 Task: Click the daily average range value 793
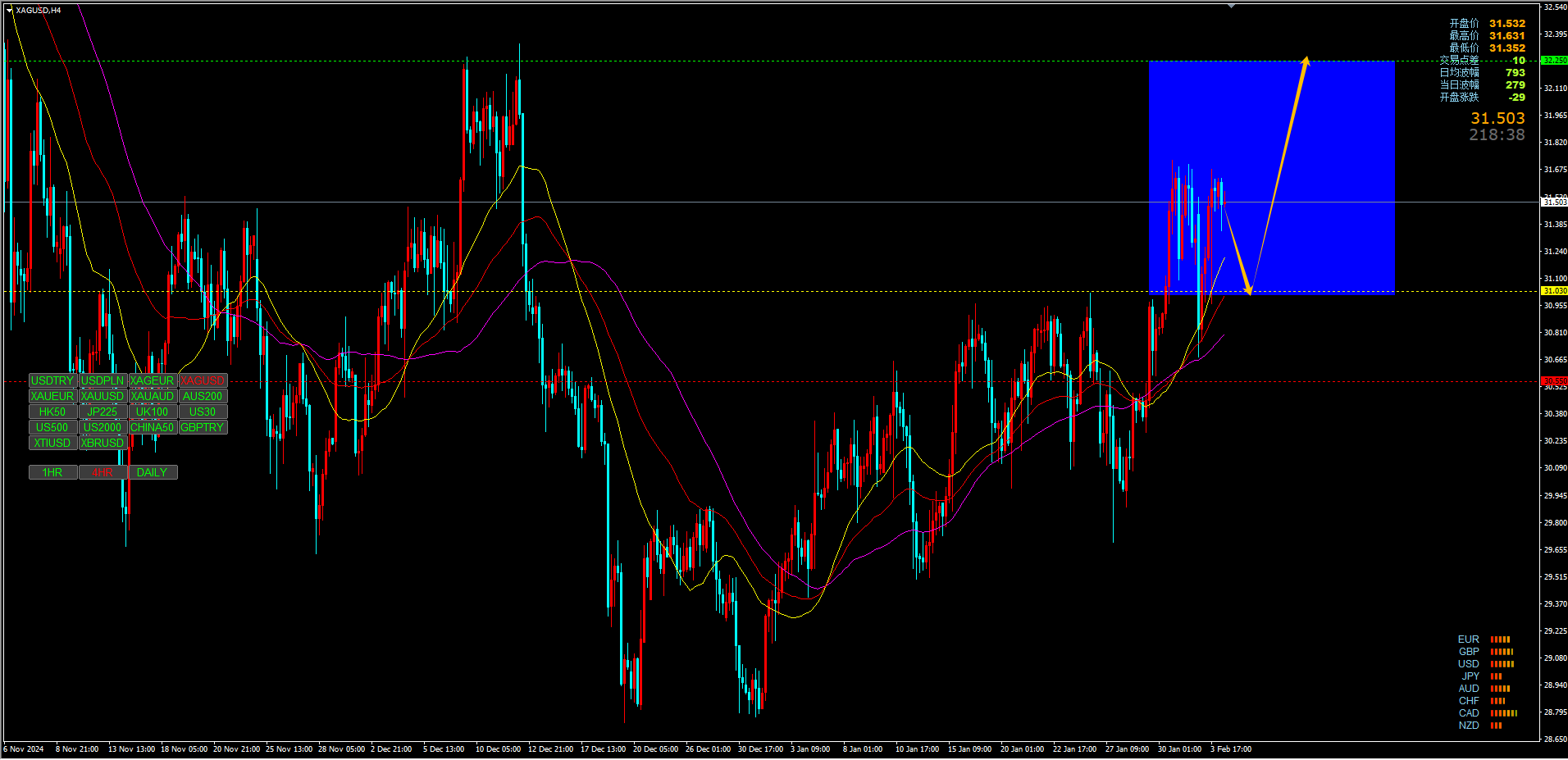[x=1516, y=73]
